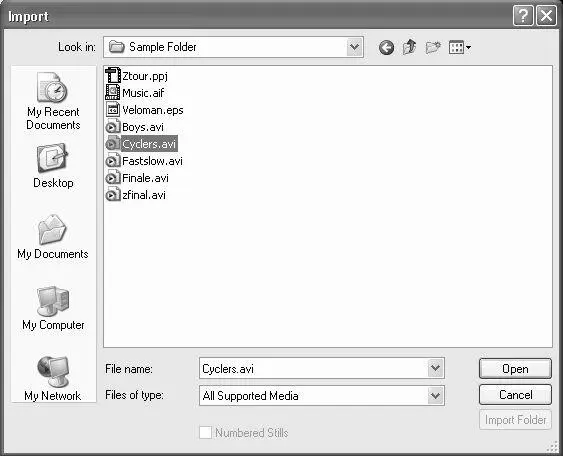Open My Recent Documents shortcut
Viewport: 563px width, 456px height.
click(x=53, y=101)
